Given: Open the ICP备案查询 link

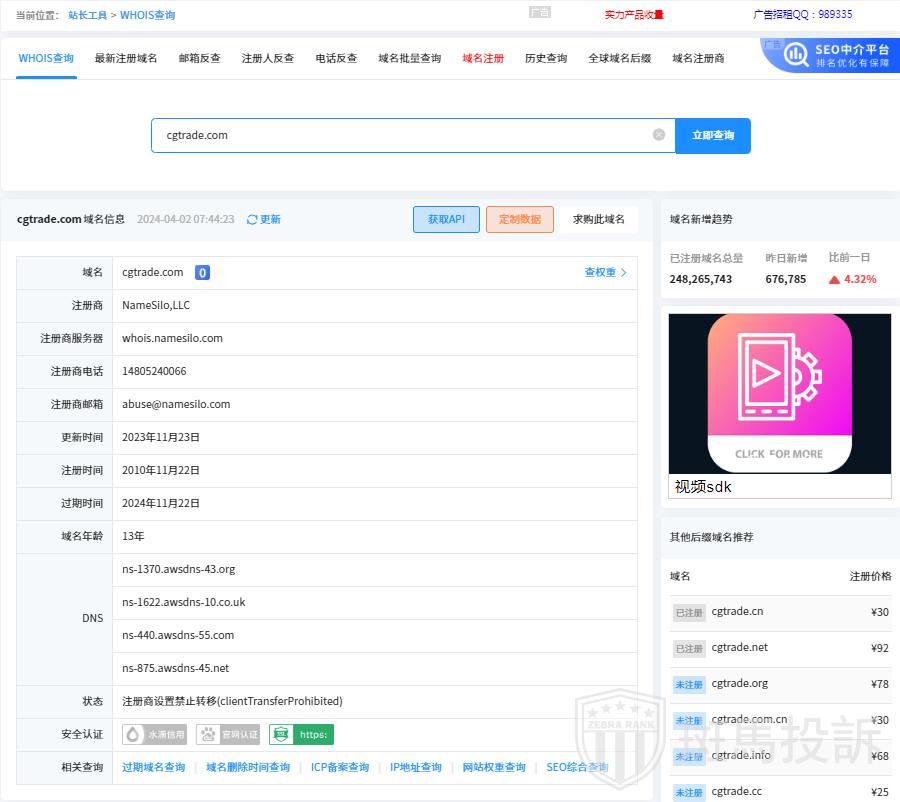Looking at the screenshot, I should click(x=340, y=767).
